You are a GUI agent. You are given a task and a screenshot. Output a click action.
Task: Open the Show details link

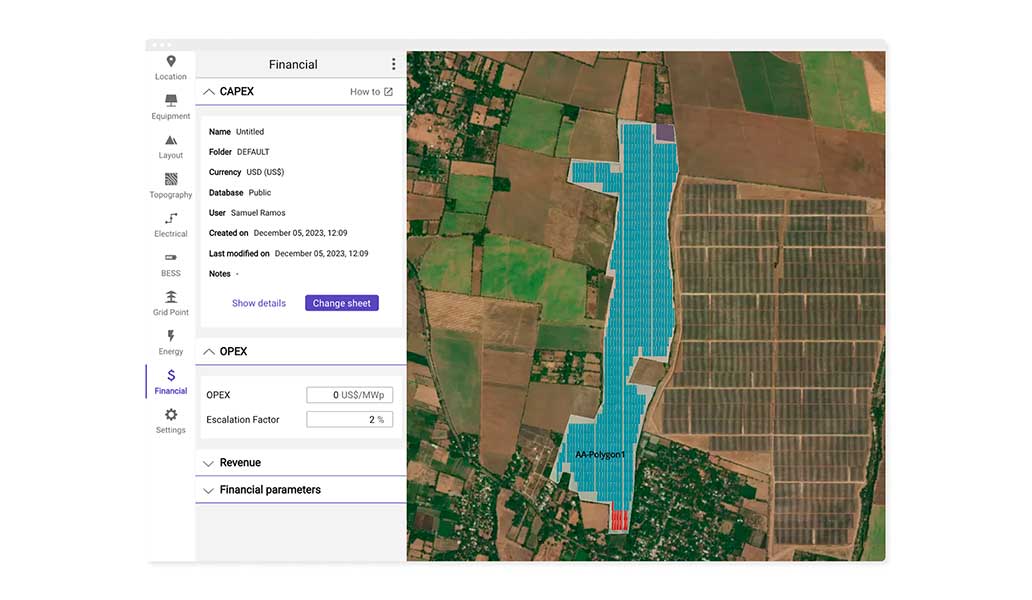click(259, 303)
